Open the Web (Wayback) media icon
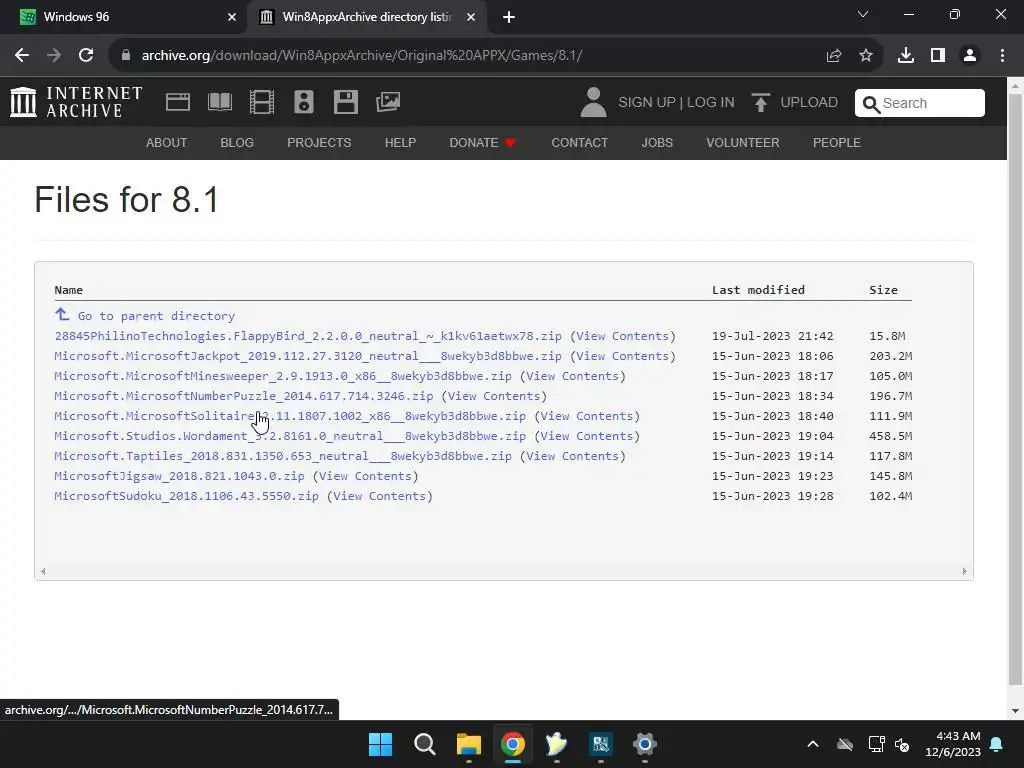1024x768 pixels. (178, 103)
